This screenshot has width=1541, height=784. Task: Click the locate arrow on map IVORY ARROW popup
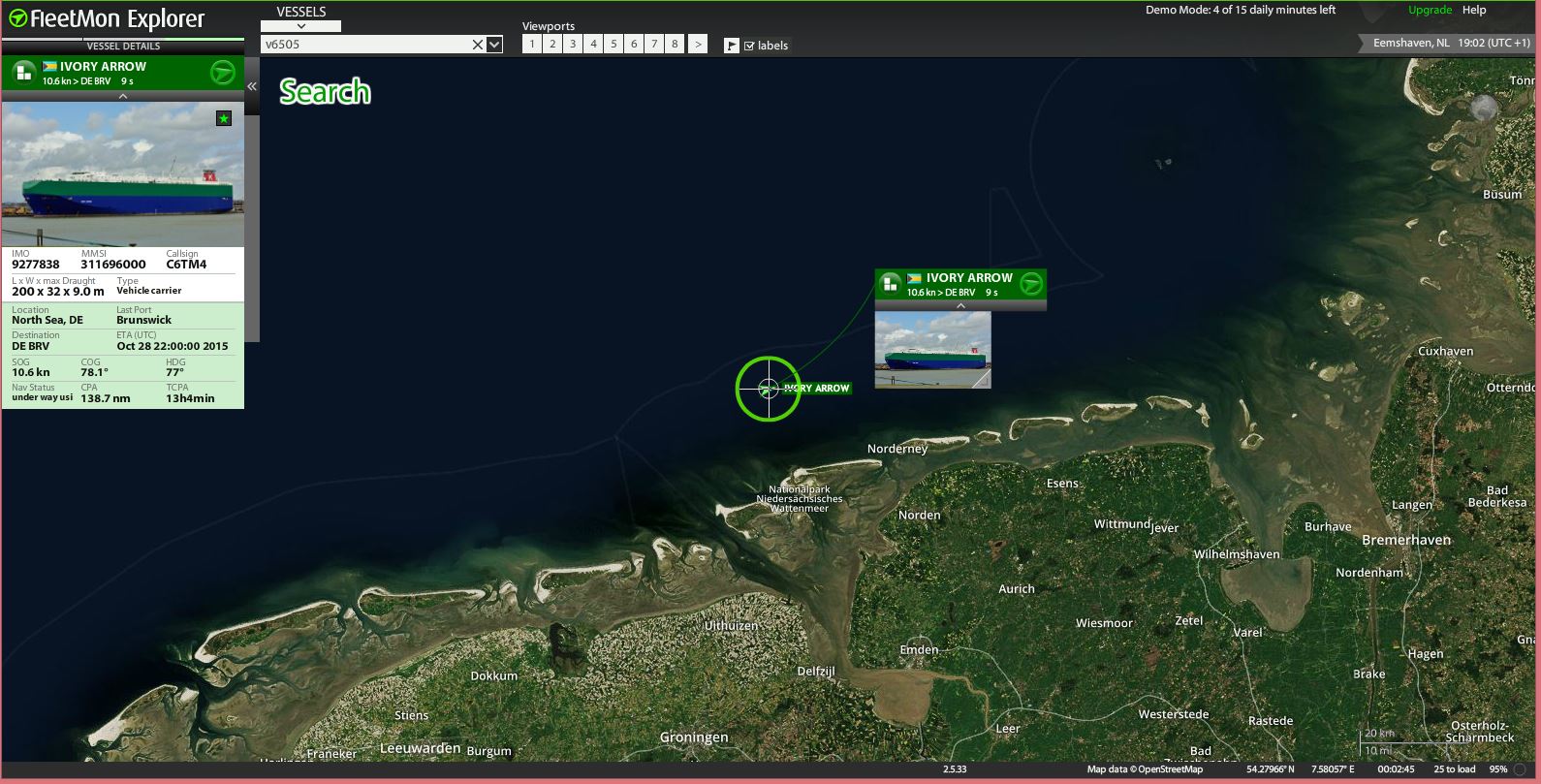click(x=1031, y=284)
